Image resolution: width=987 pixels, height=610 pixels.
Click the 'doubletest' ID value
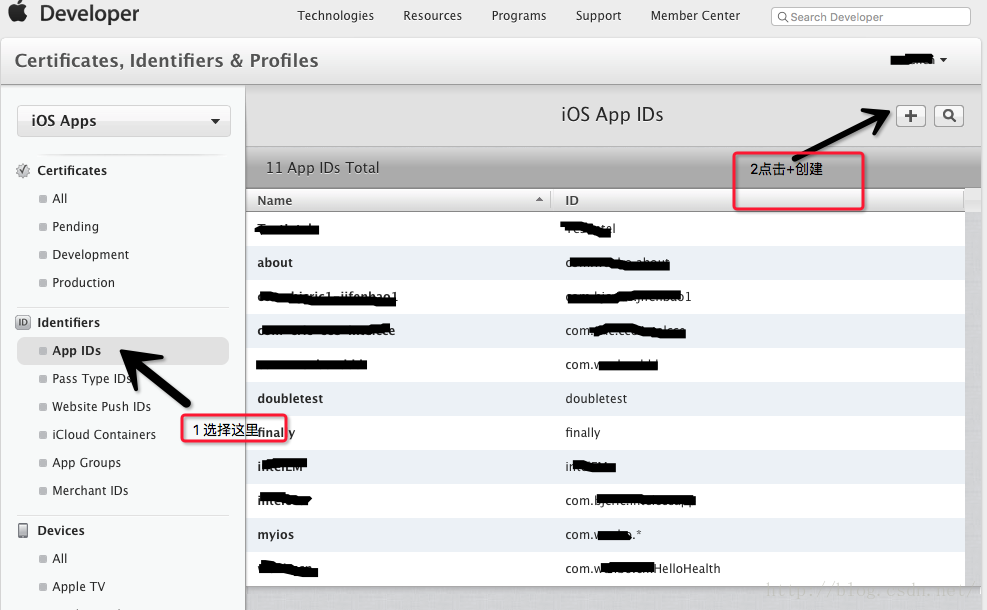tap(596, 398)
